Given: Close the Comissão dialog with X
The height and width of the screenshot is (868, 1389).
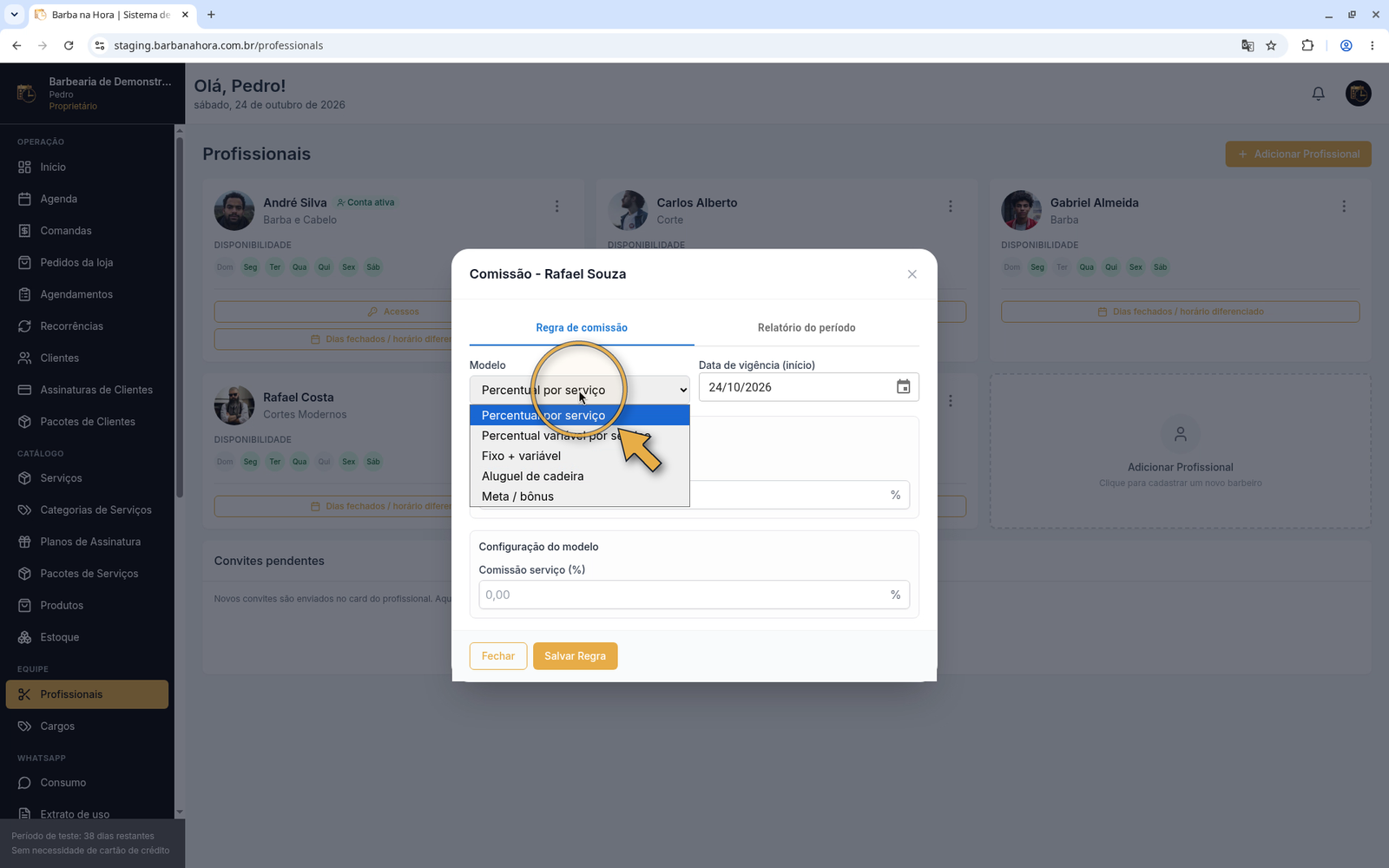Looking at the screenshot, I should point(912,274).
